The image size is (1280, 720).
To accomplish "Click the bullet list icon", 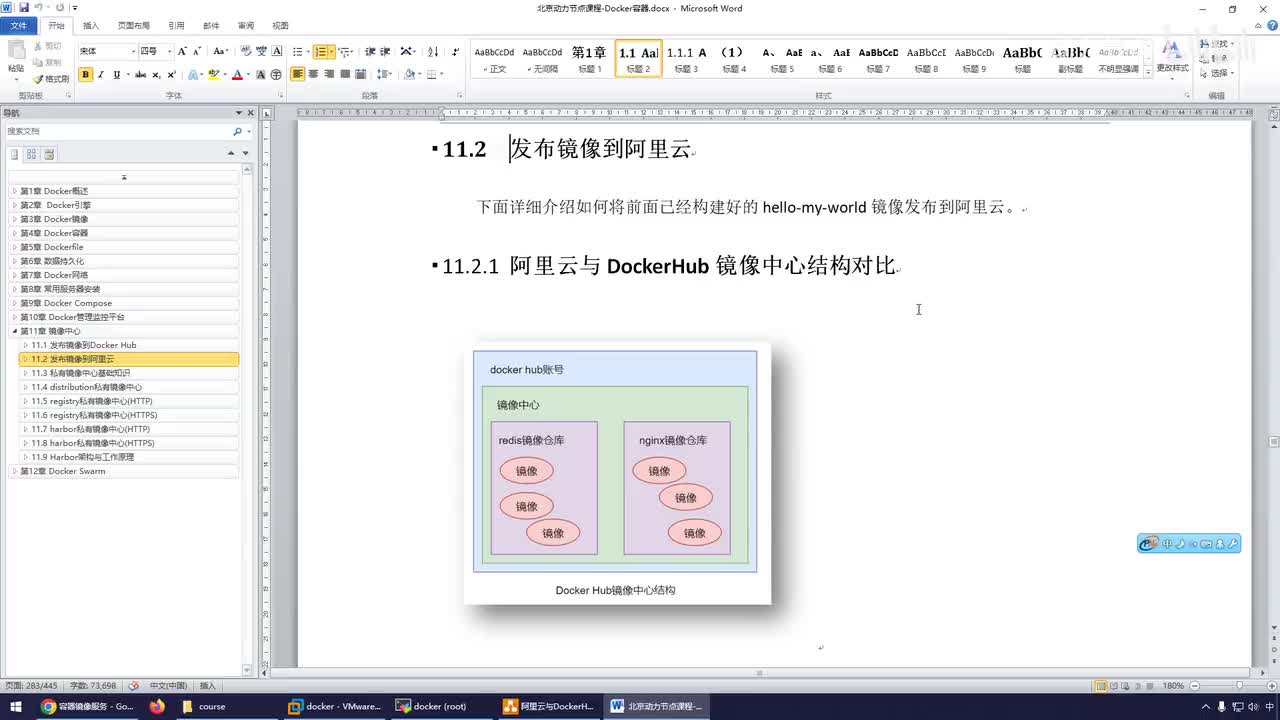I will click(x=298, y=51).
